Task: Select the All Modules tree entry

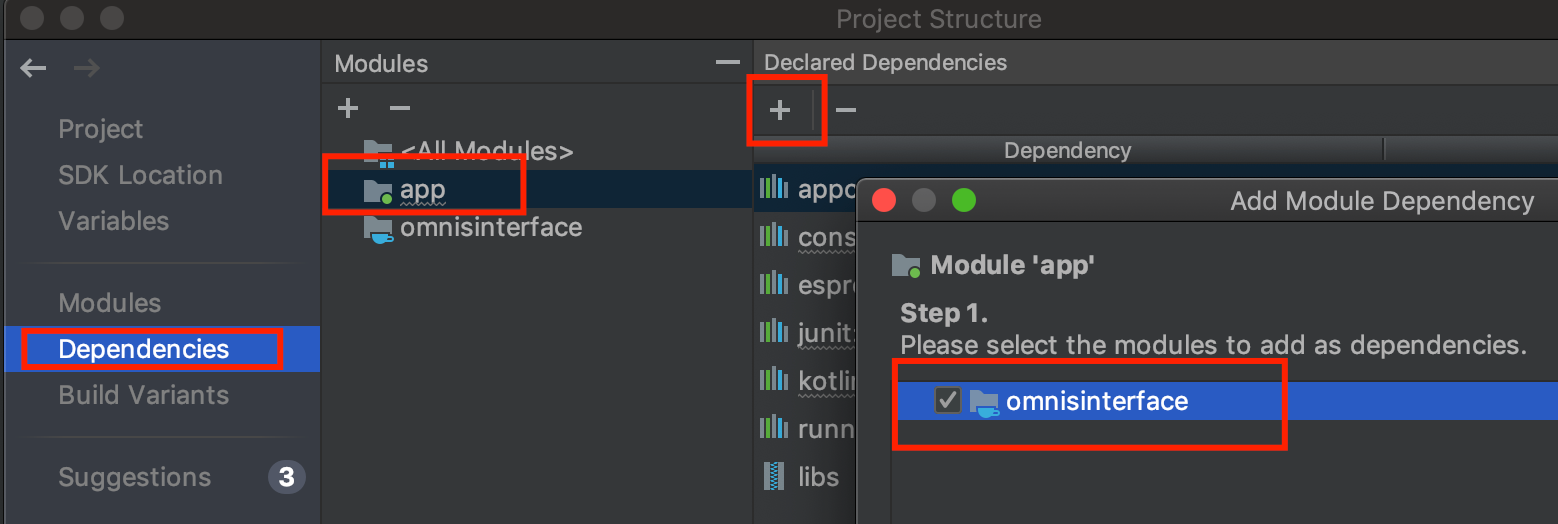Action: tap(486, 151)
